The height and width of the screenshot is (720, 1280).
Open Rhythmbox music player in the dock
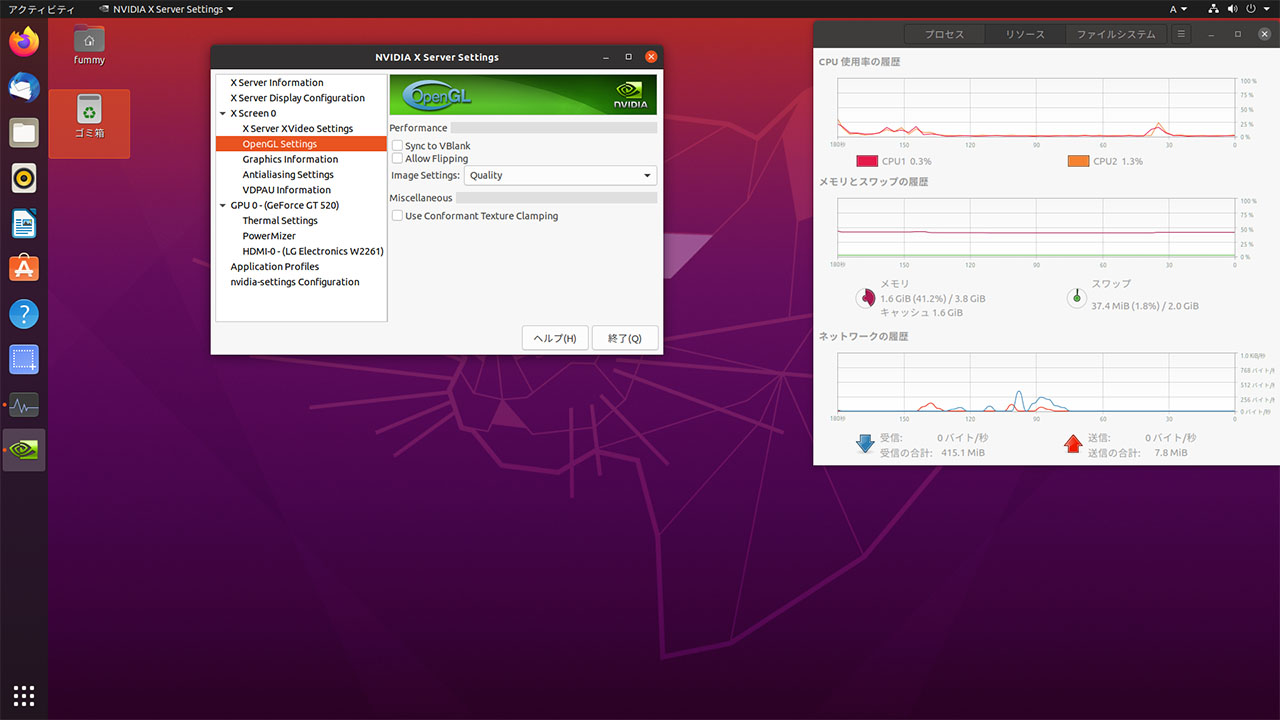pos(24,178)
